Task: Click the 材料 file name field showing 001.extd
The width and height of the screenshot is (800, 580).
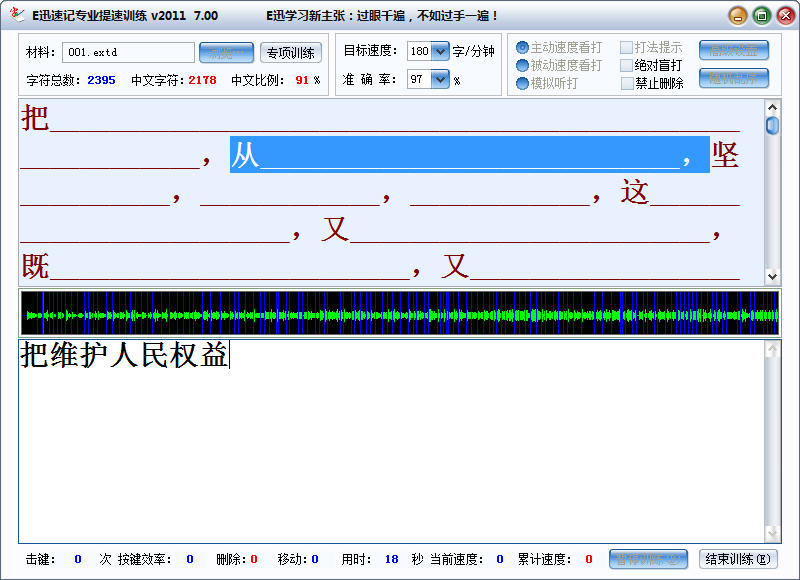Action: point(128,52)
